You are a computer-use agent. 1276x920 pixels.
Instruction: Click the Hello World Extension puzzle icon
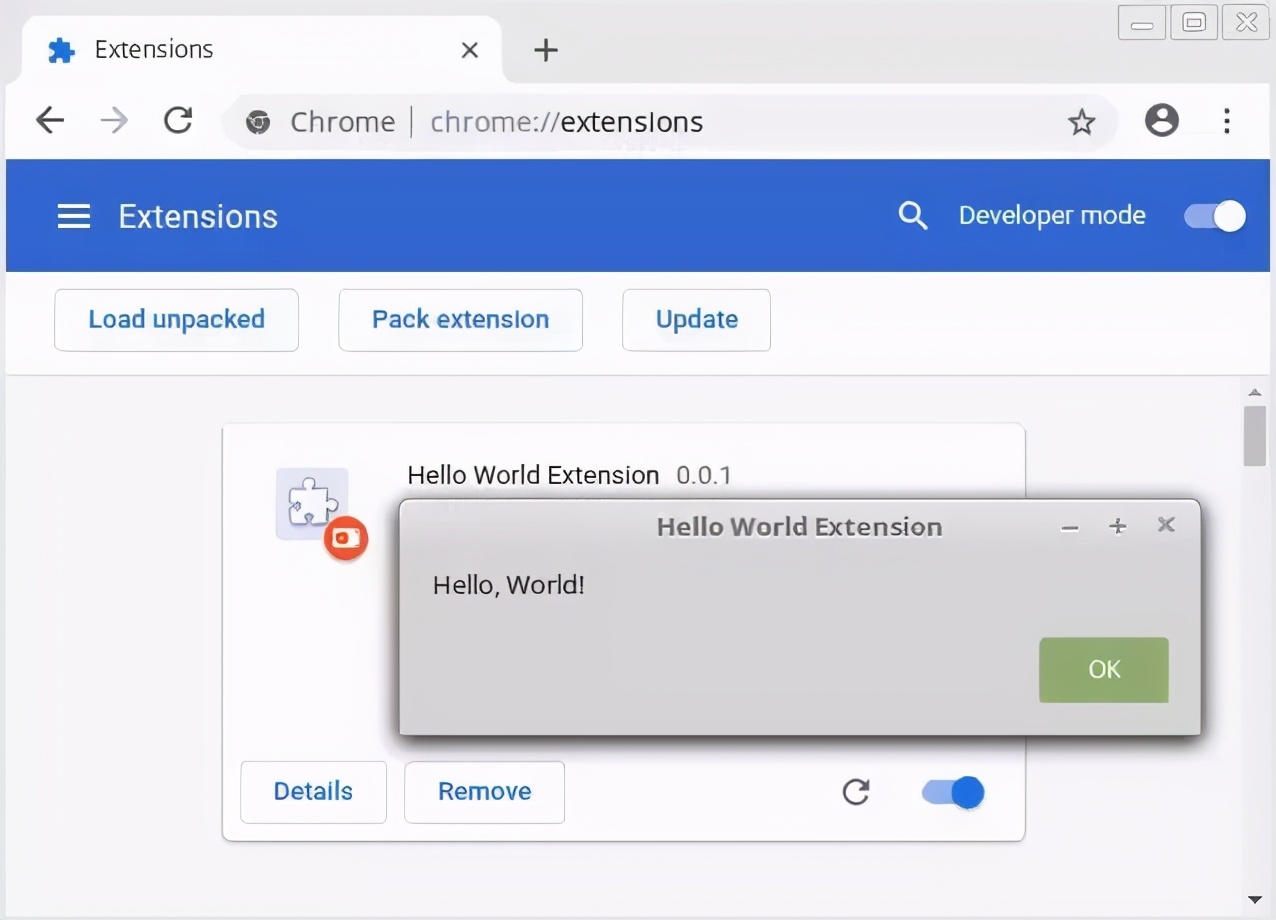pos(312,503)
